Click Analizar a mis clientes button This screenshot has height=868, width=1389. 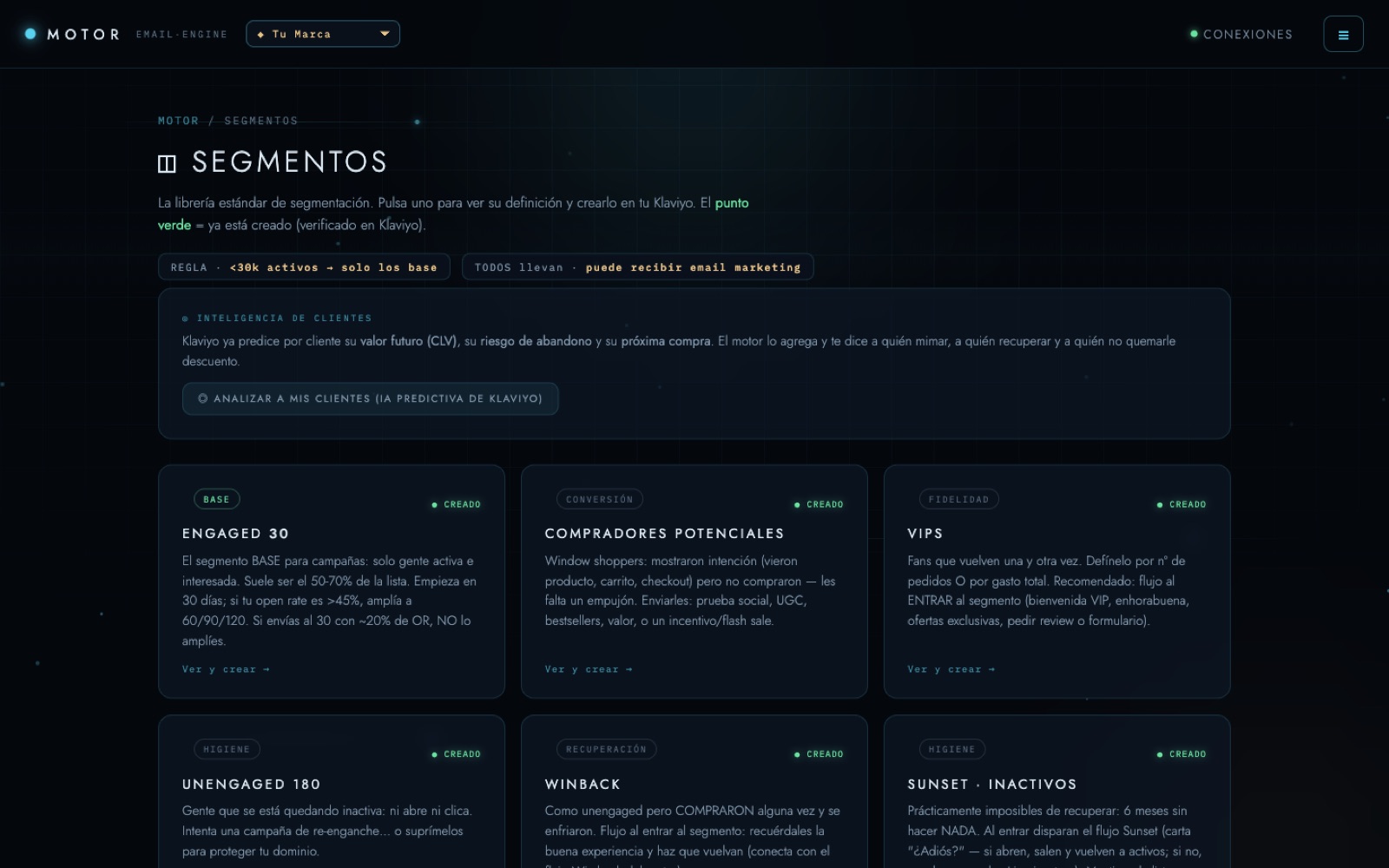pos(370,398)
